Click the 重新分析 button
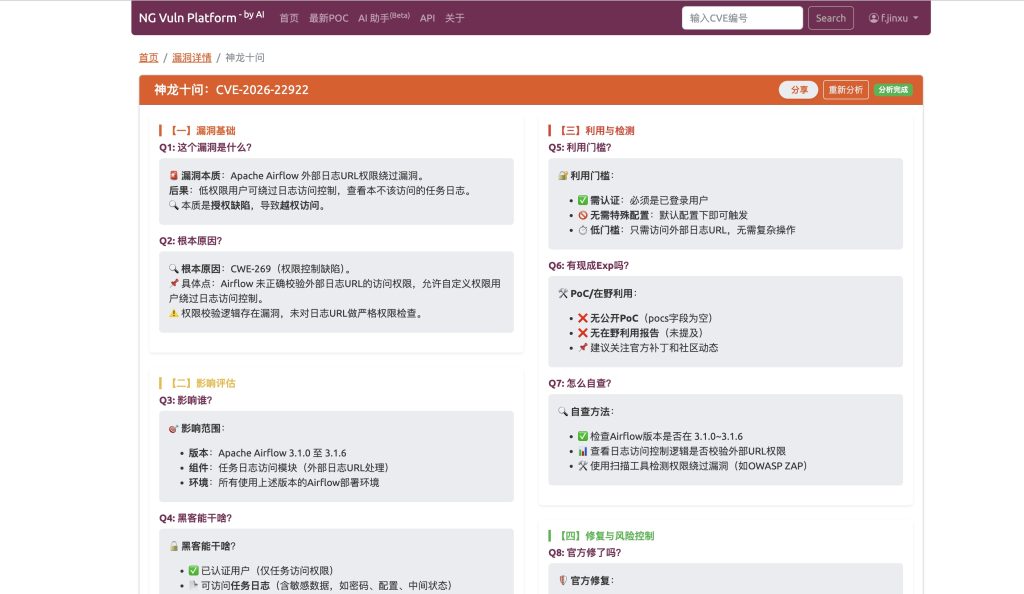Viewport: 1024px width, 594px height. 845,90
